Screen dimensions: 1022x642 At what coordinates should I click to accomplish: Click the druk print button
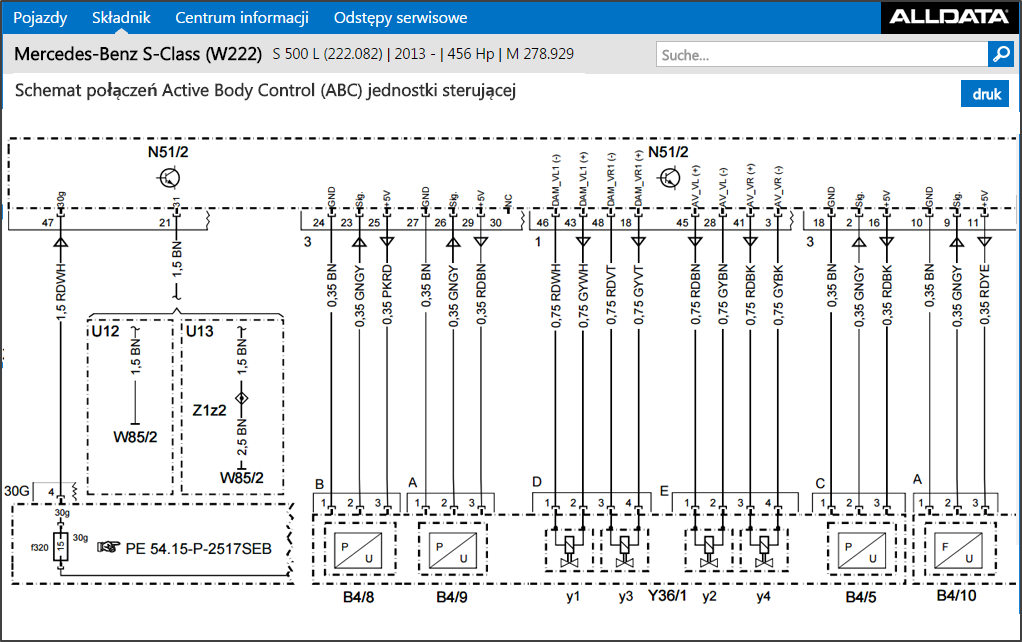(986, 94)
